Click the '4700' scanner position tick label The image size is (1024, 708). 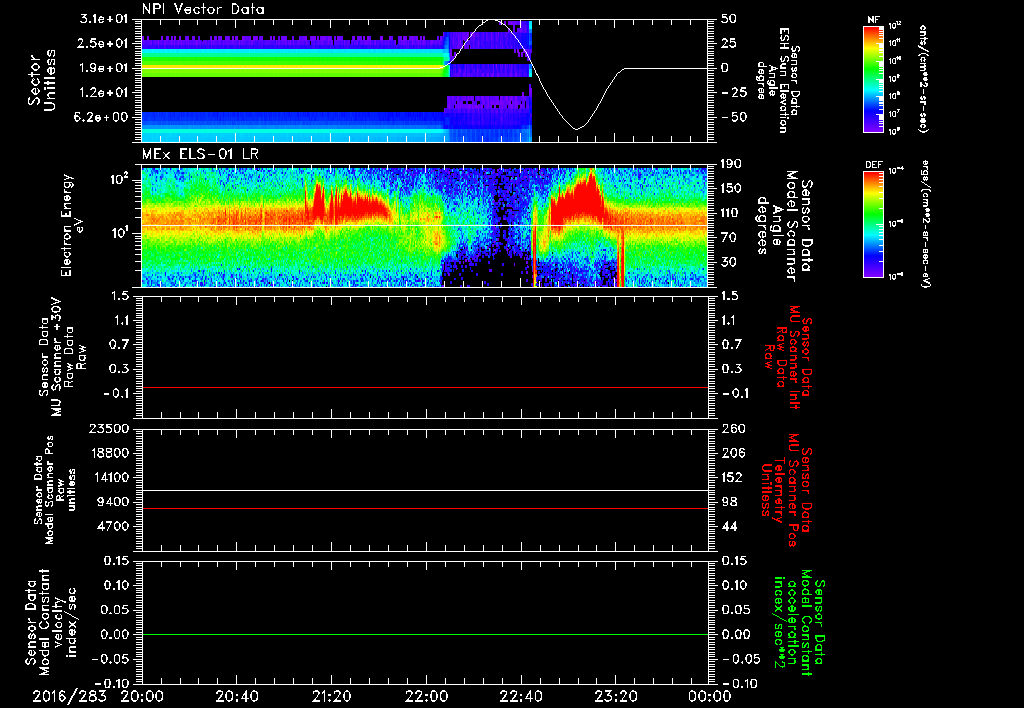(x=114, y=526)
